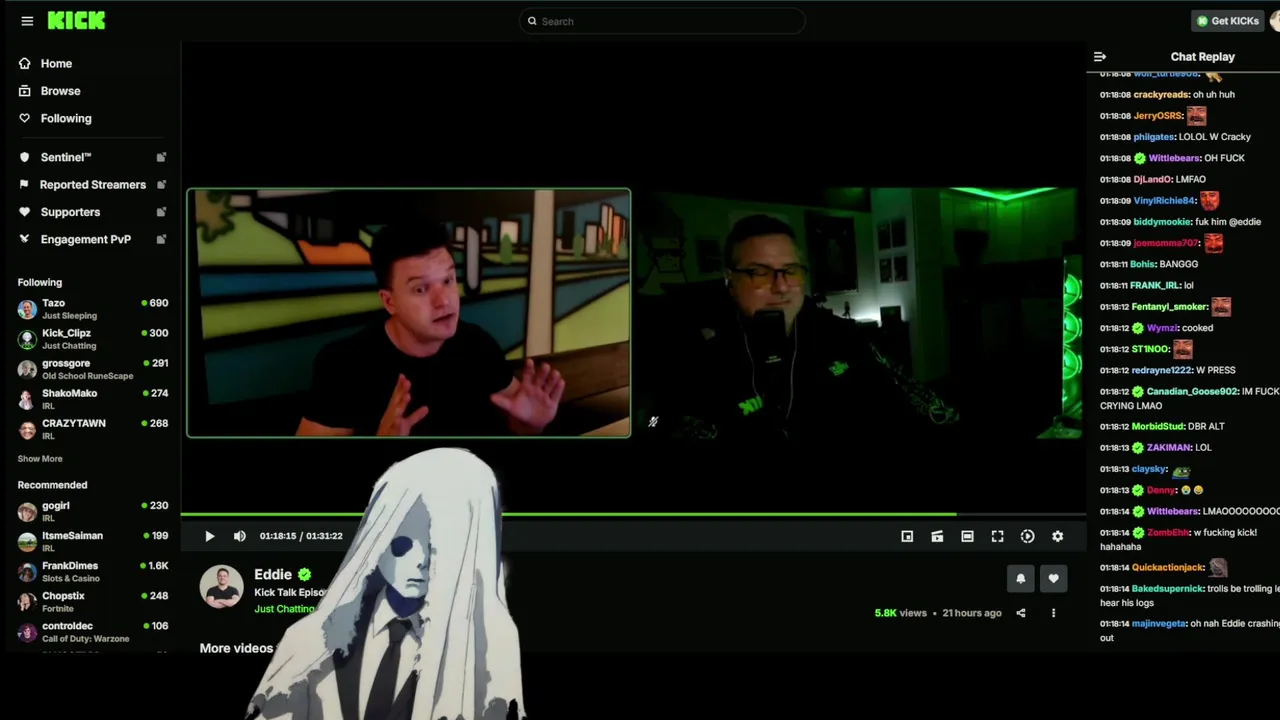The width and height of the screenshot is (1280, 720).
Task: Click username Bohis in chat
Action: (x=1142, y=264)
